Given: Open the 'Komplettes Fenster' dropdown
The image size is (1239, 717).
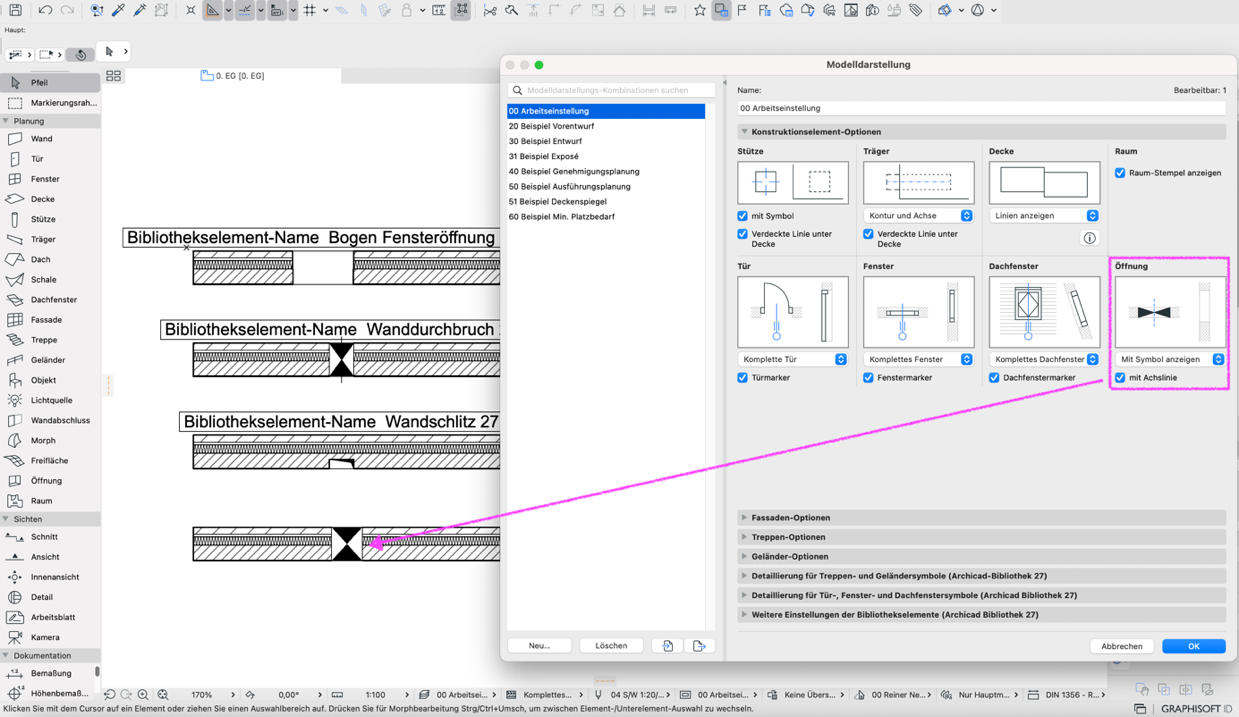Looking at the screenshot, I should pos(918,359).
